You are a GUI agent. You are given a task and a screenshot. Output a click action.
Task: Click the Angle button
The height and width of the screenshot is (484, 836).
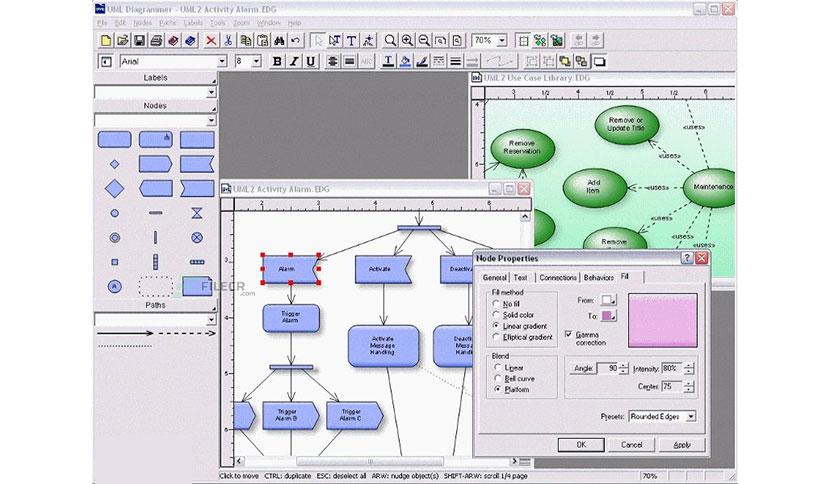583,368
